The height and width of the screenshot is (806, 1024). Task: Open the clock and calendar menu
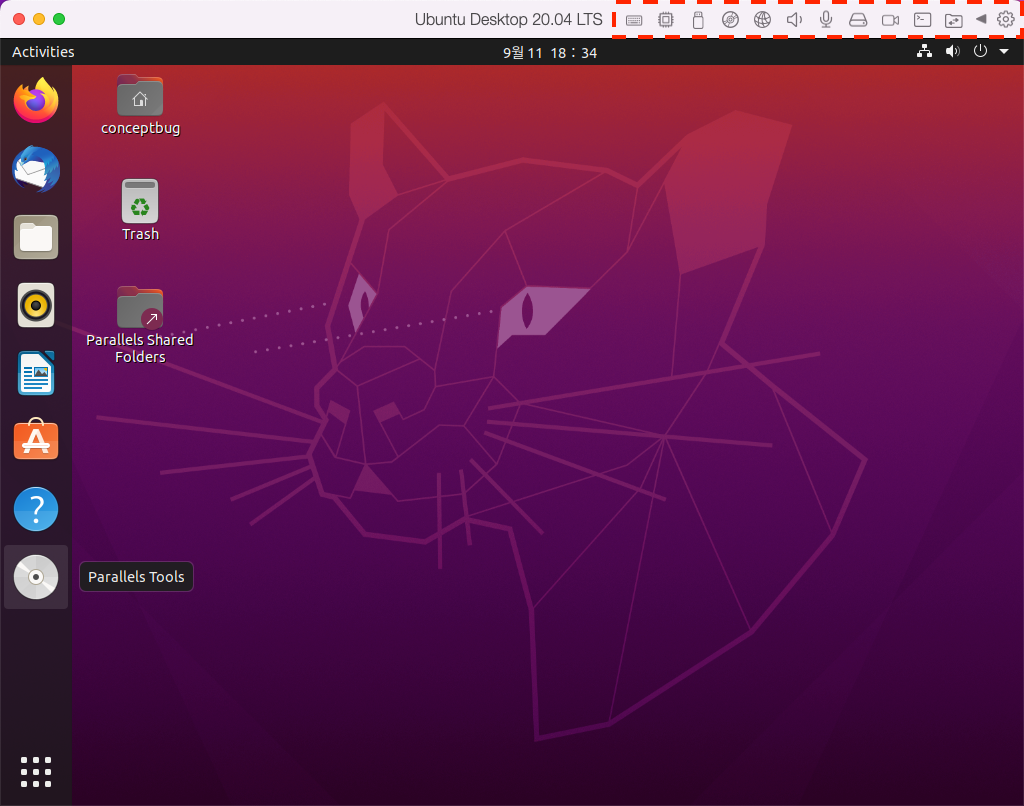(550, 52)
